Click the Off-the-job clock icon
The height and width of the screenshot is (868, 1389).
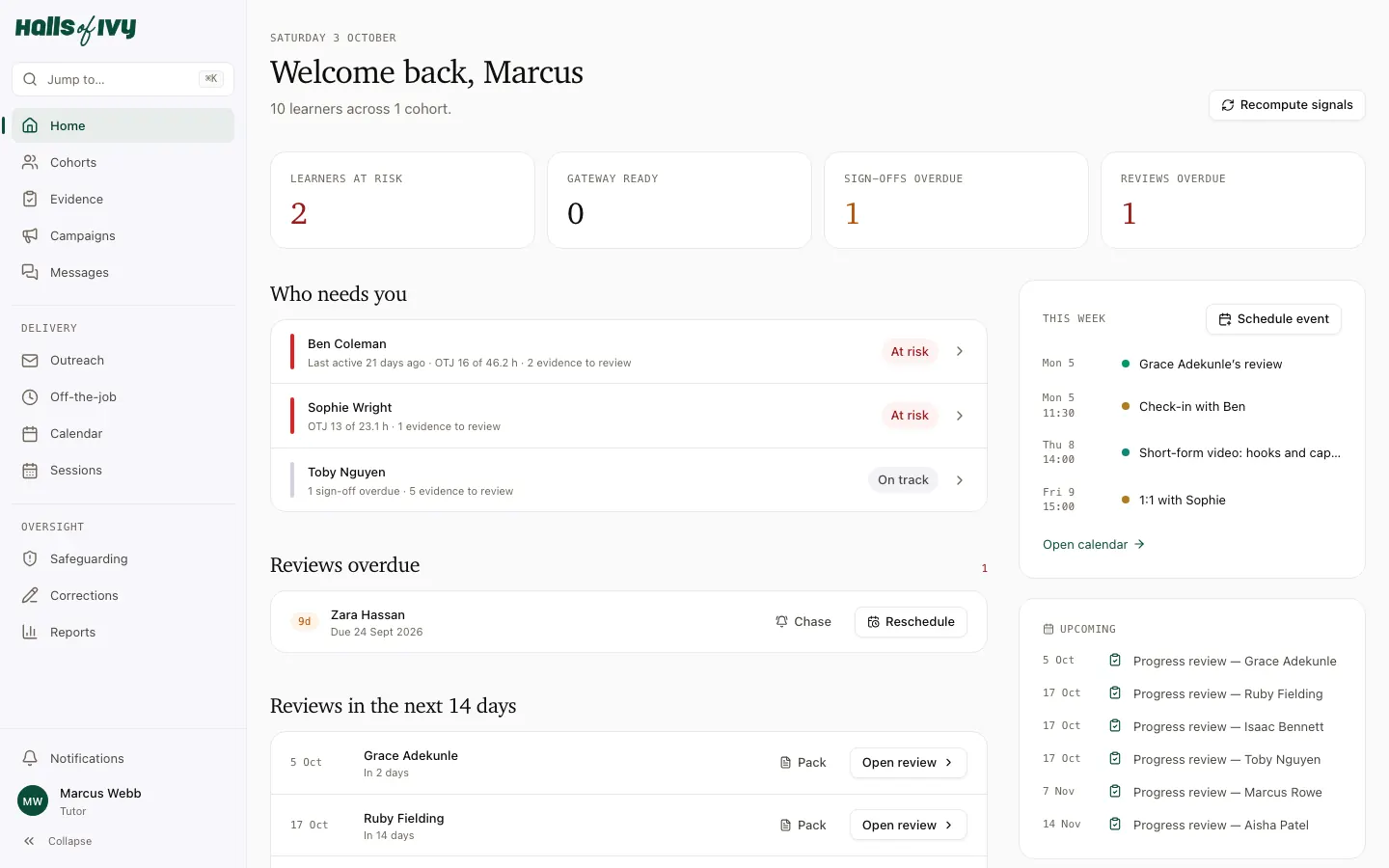click(30, 396)
